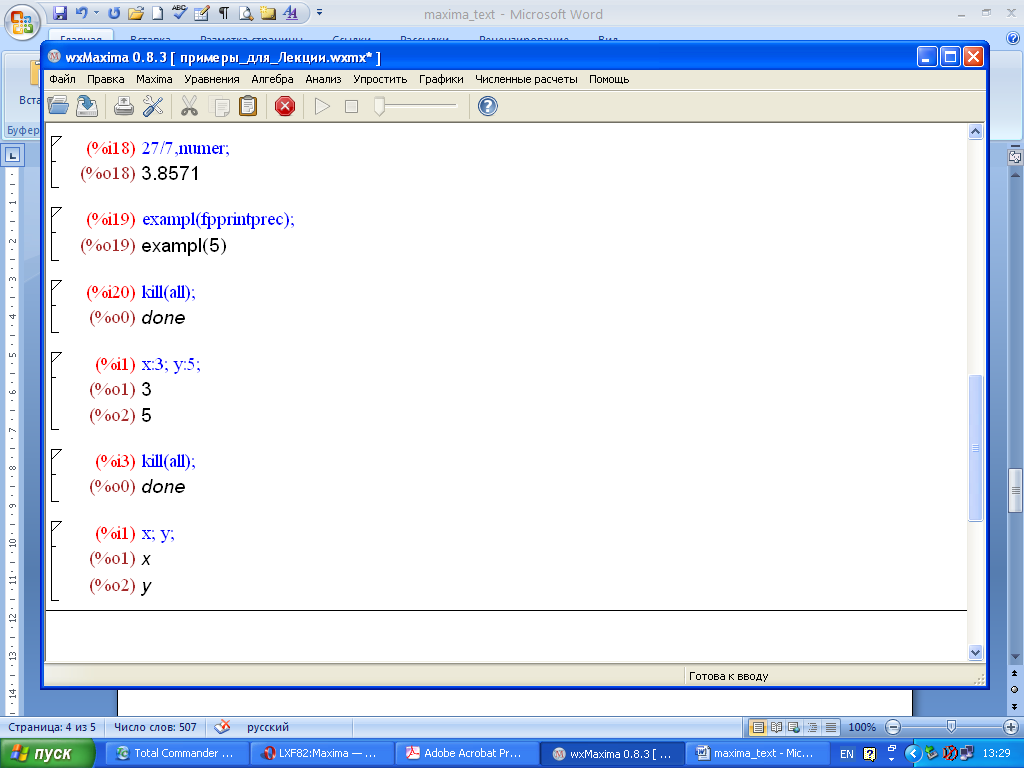1024x768 pixels.
Task: Switch to Total Commander taskbar button
Action: pyautogui.click(x=176, y=754)
